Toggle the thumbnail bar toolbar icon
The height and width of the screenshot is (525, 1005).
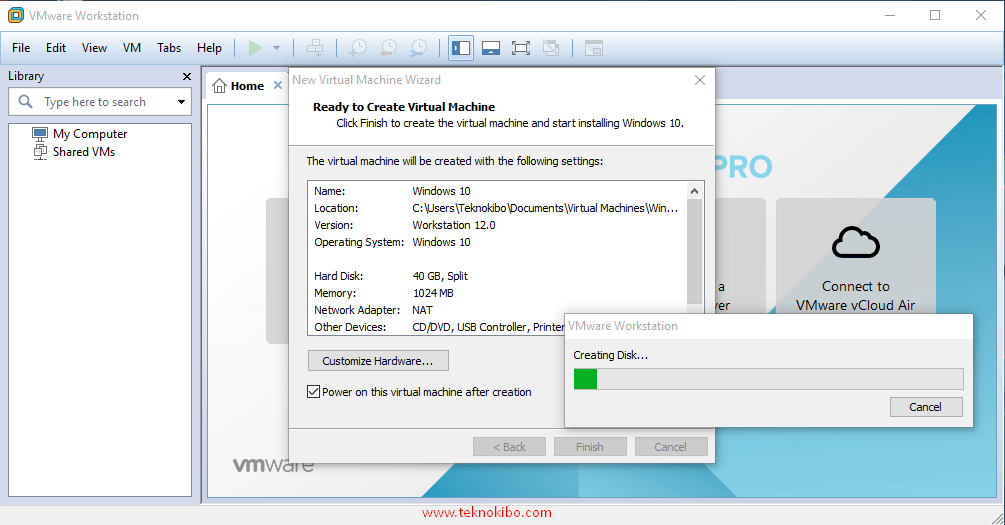pos(491,48)
